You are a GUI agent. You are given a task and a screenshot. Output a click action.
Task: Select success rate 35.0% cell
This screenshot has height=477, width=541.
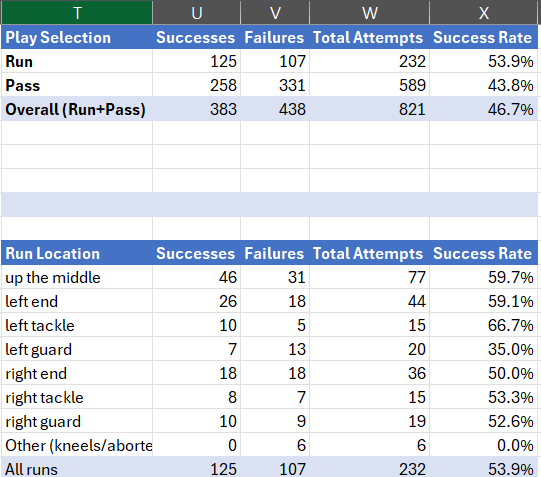coord(484,349)
